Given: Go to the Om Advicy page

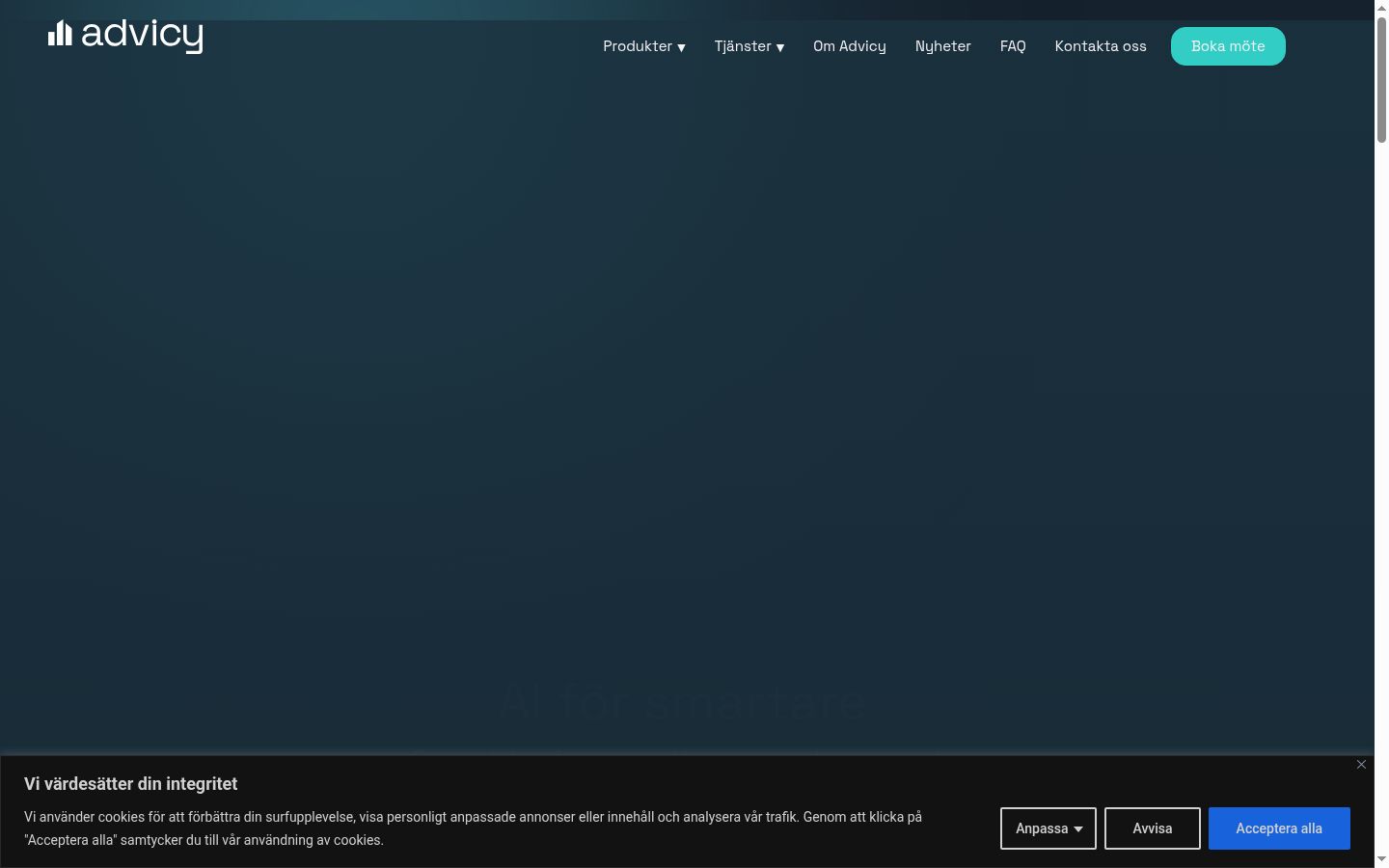Looking at the screenshot, I should pos(849,46).
